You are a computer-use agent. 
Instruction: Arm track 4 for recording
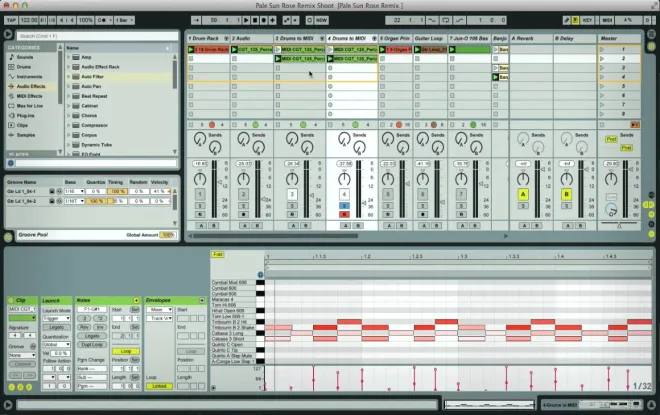click(x=344, y=214)
